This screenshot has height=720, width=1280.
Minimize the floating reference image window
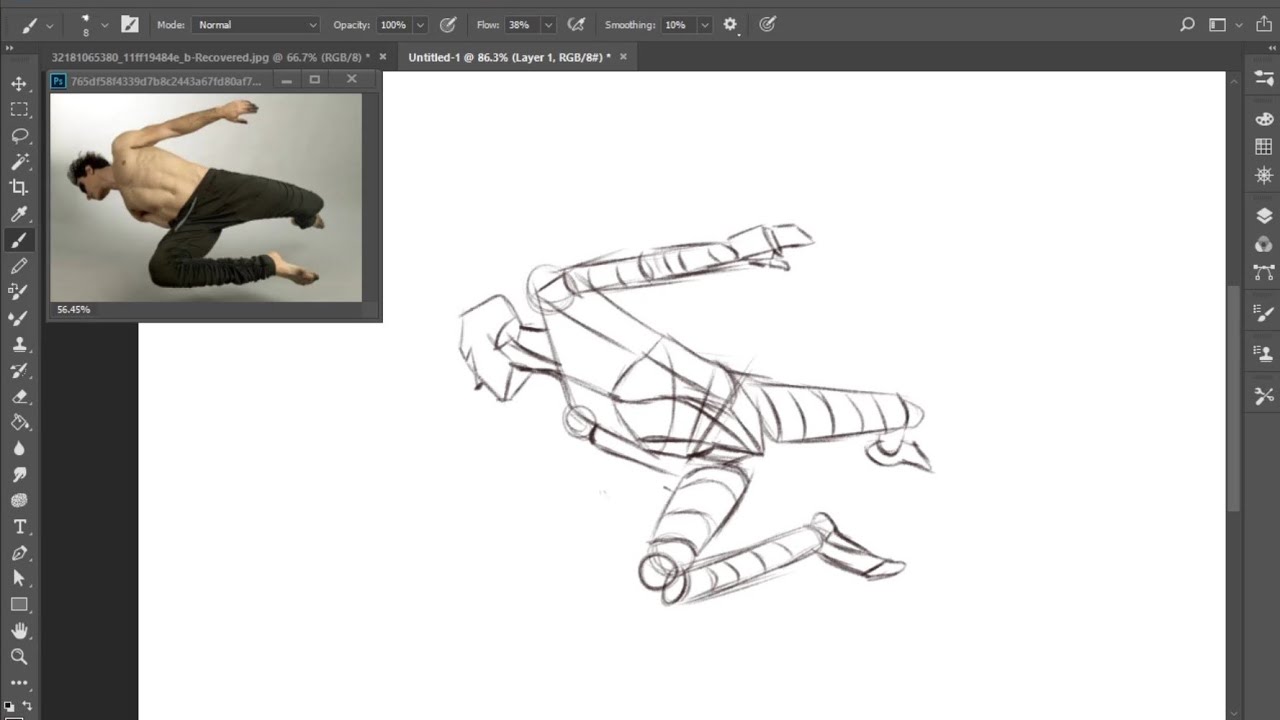286,80
